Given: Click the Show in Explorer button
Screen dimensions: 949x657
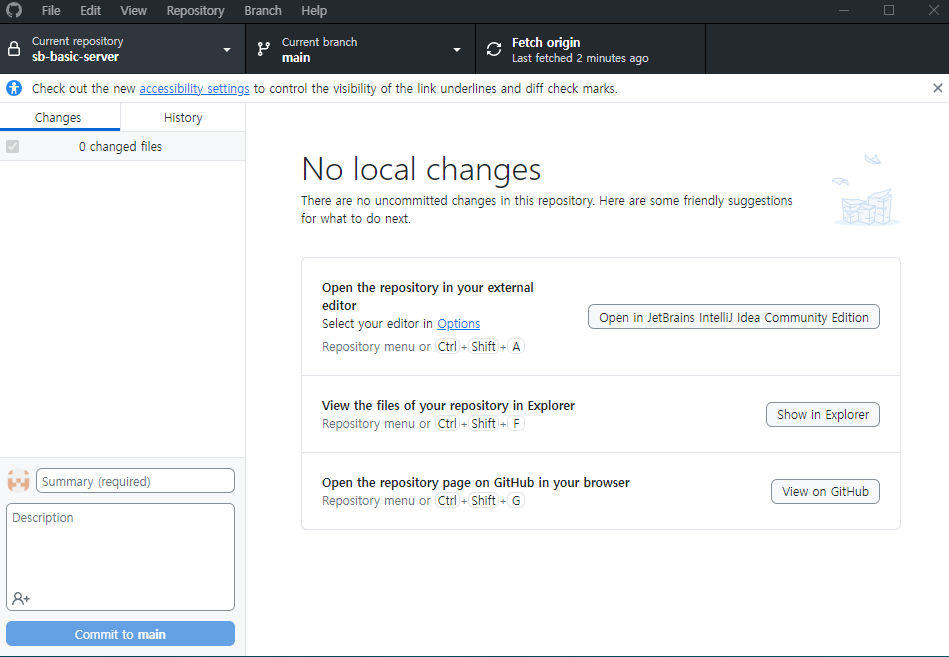Looking at the screenshot, I should click(823, 414).
